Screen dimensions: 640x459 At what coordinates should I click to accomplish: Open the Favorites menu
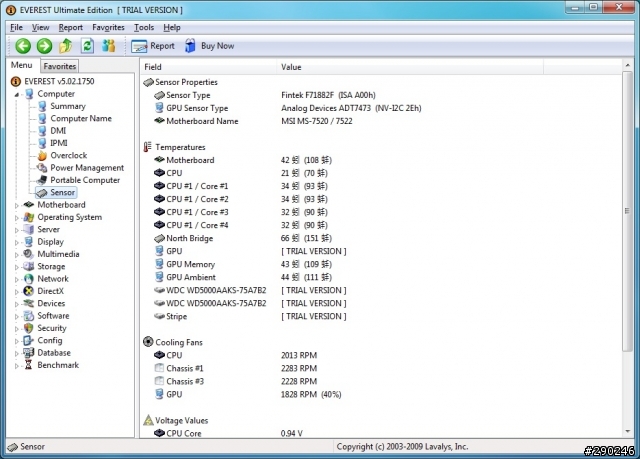click(108, 27)
